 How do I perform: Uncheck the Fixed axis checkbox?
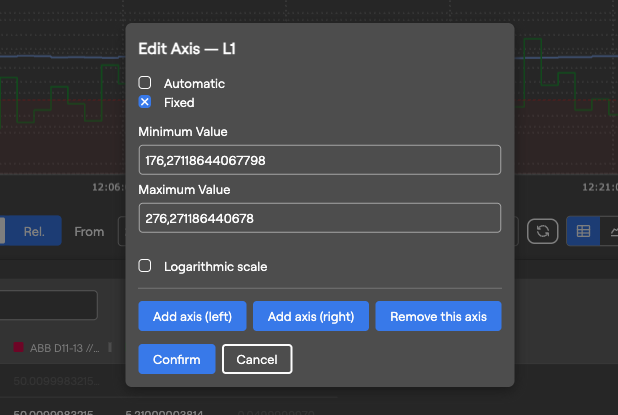pyautogui.click(x=145, y=102)
